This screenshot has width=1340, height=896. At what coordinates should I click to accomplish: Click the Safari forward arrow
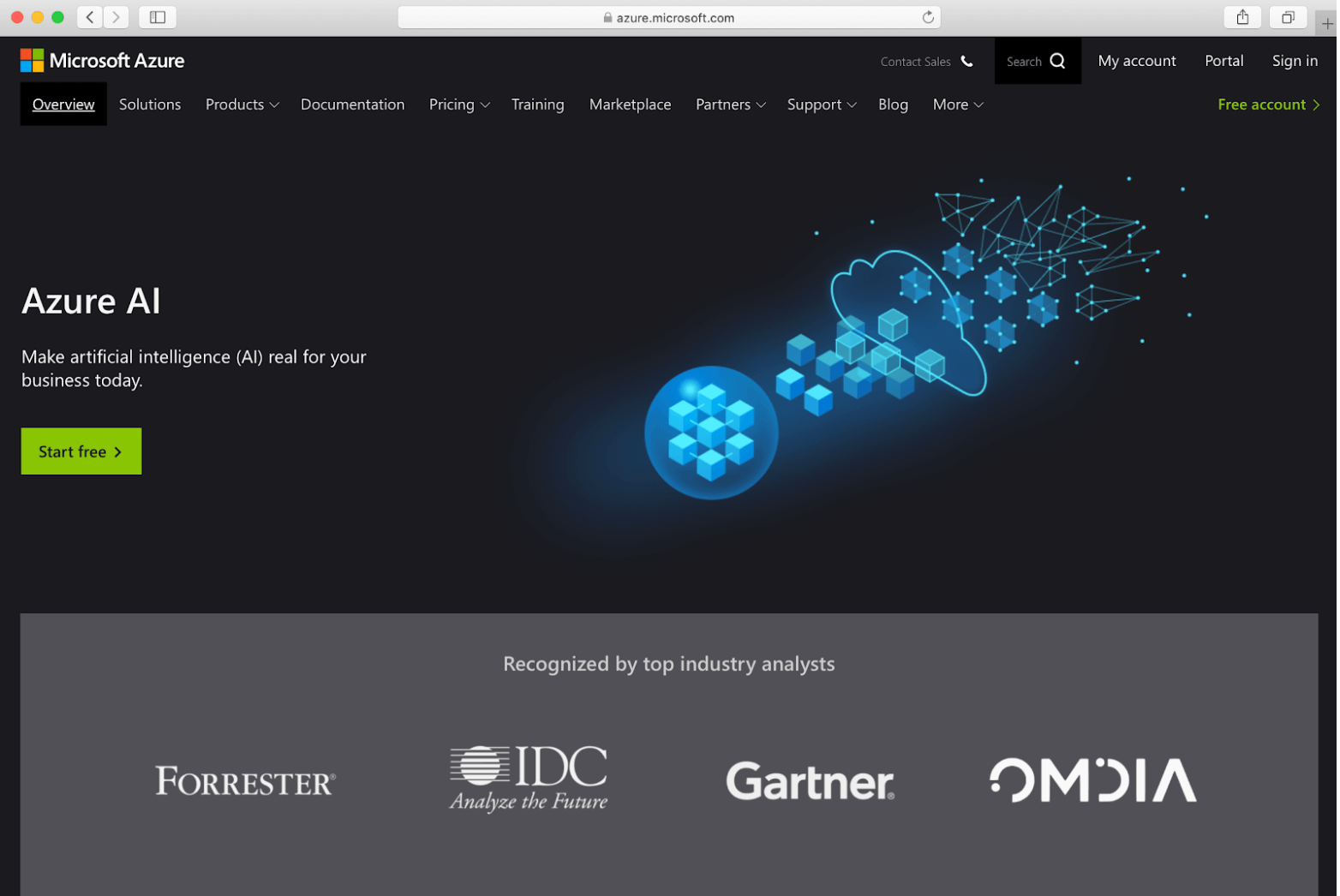117,17
